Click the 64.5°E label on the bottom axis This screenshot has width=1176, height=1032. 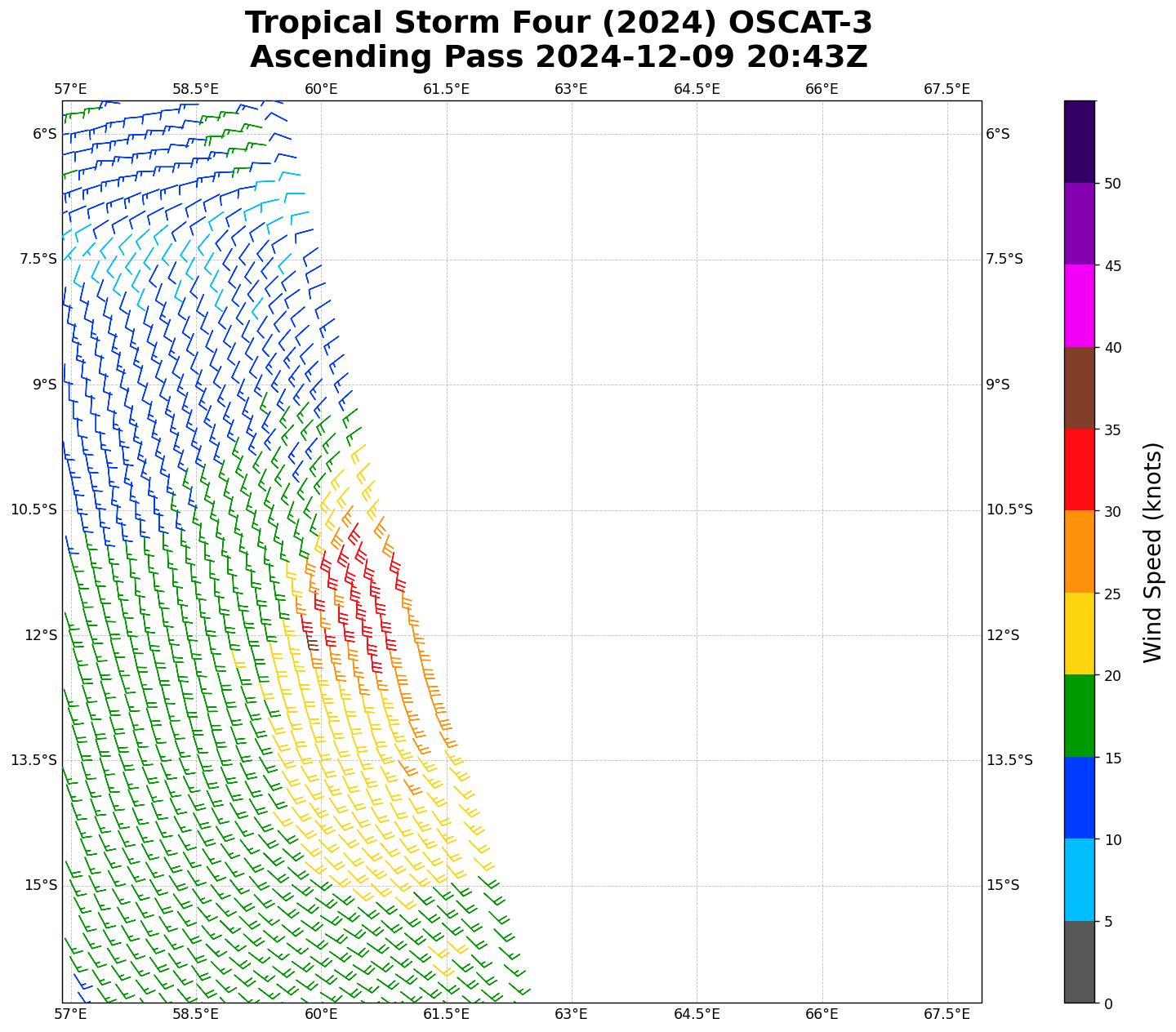697,1014
